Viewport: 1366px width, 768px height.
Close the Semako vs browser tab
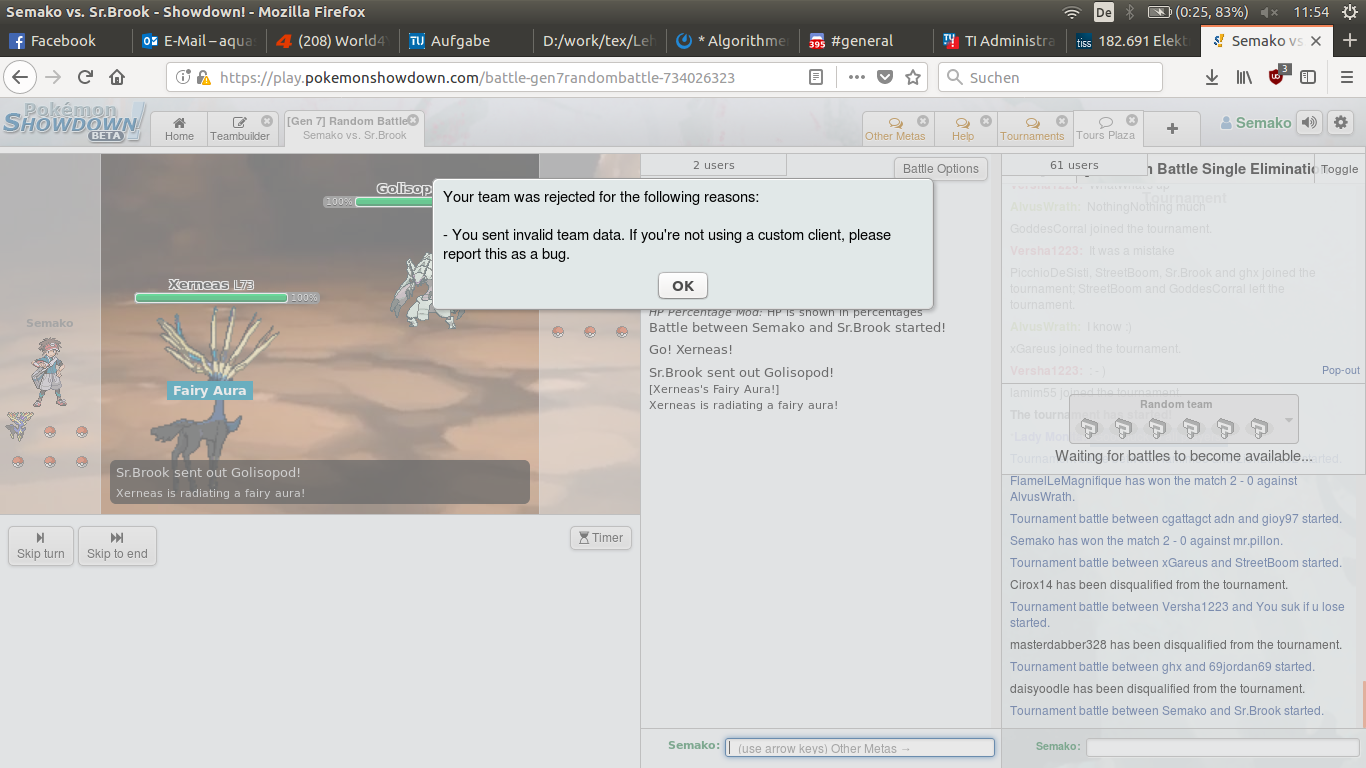coord(1316,41)
